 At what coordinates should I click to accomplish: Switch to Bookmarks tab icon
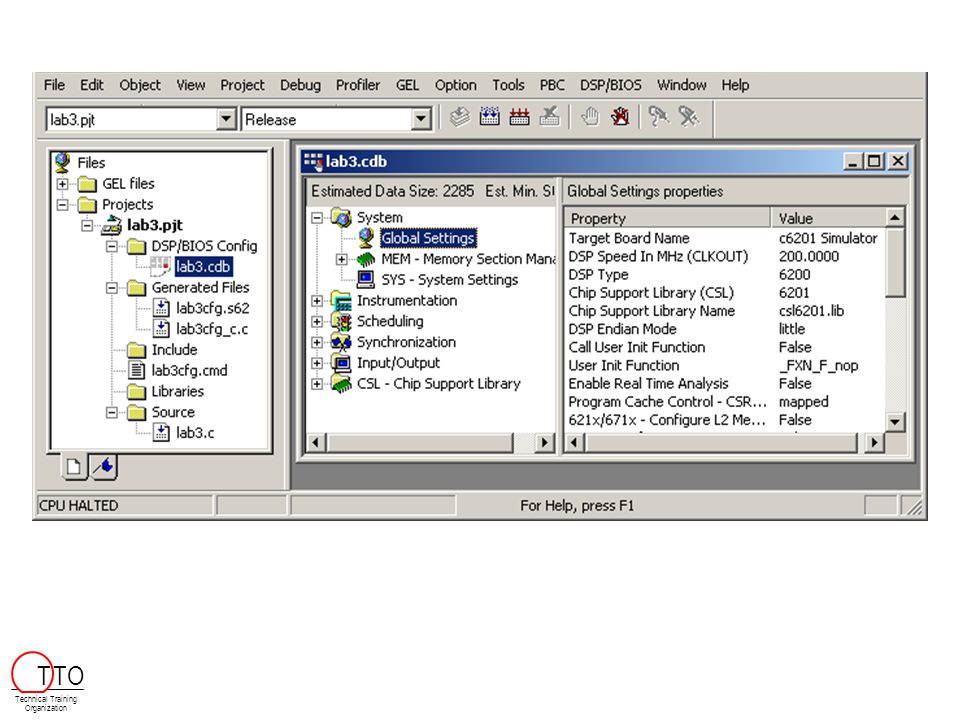click(104, 467)
